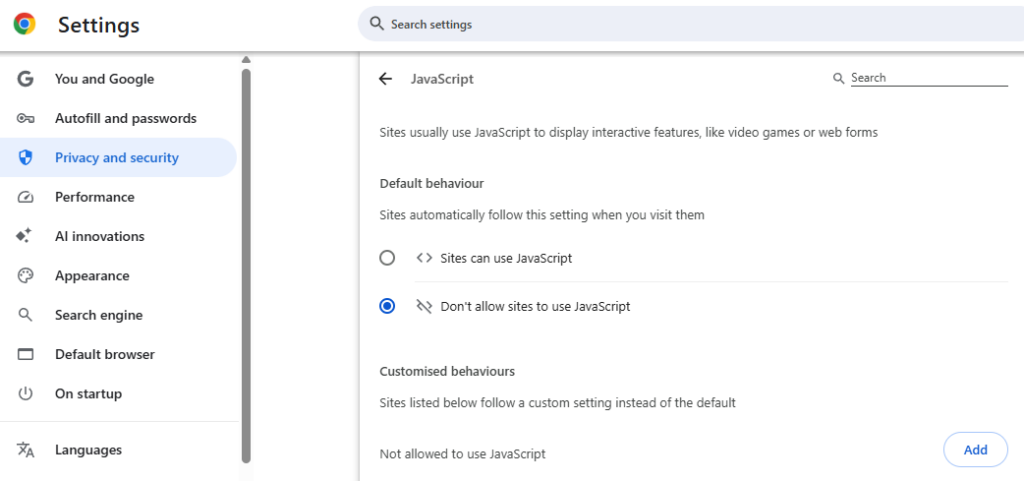Select 'Sites can use JavaScript' radio button

coord(388,258)
